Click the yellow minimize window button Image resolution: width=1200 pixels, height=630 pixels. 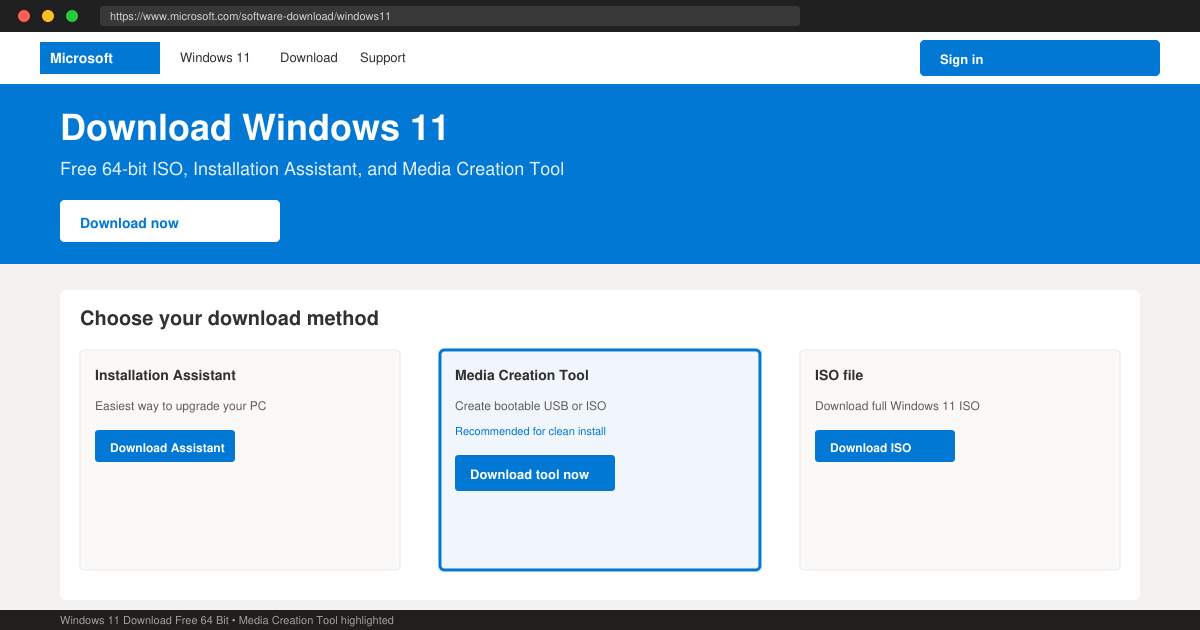tap(48, 16)
